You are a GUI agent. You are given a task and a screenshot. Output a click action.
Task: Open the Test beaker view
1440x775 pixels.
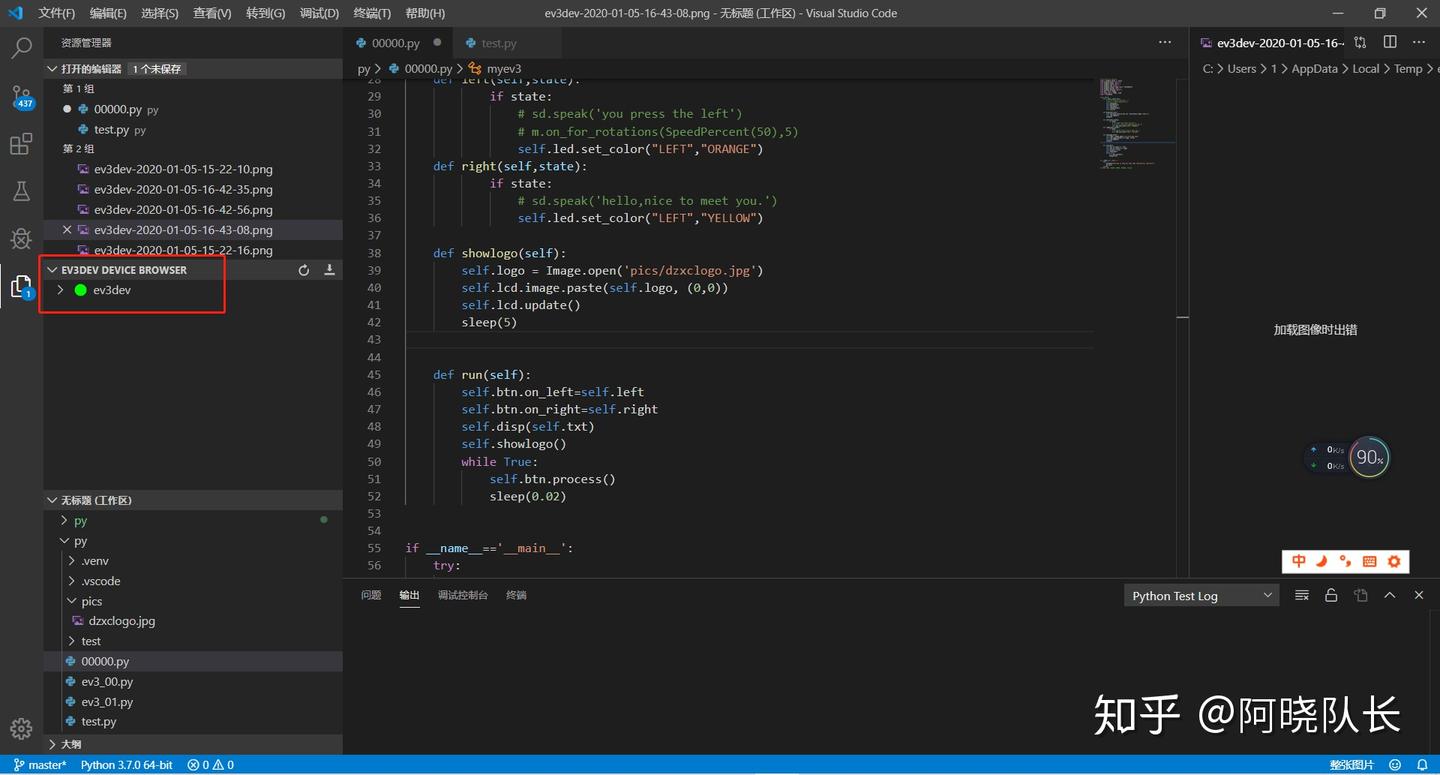(x=21, y=190)
